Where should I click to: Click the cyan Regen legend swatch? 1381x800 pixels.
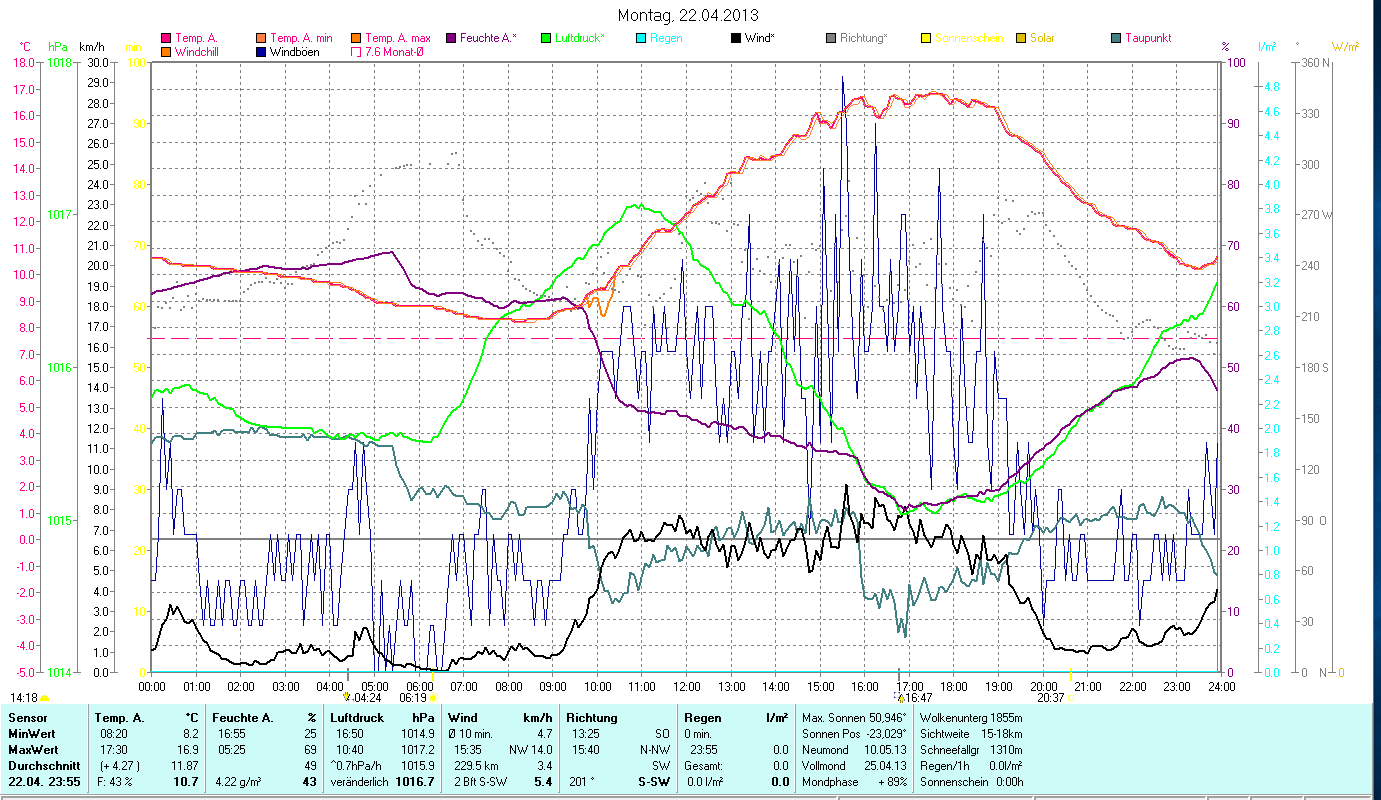[640, 38]
